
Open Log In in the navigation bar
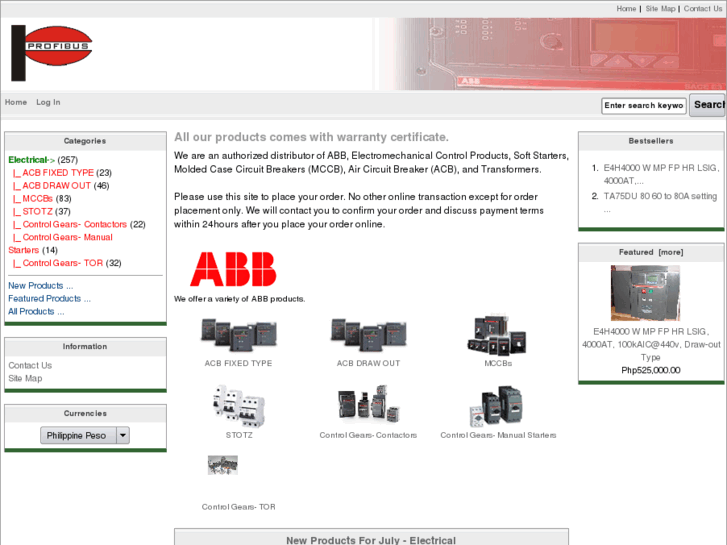coord(48,102)
